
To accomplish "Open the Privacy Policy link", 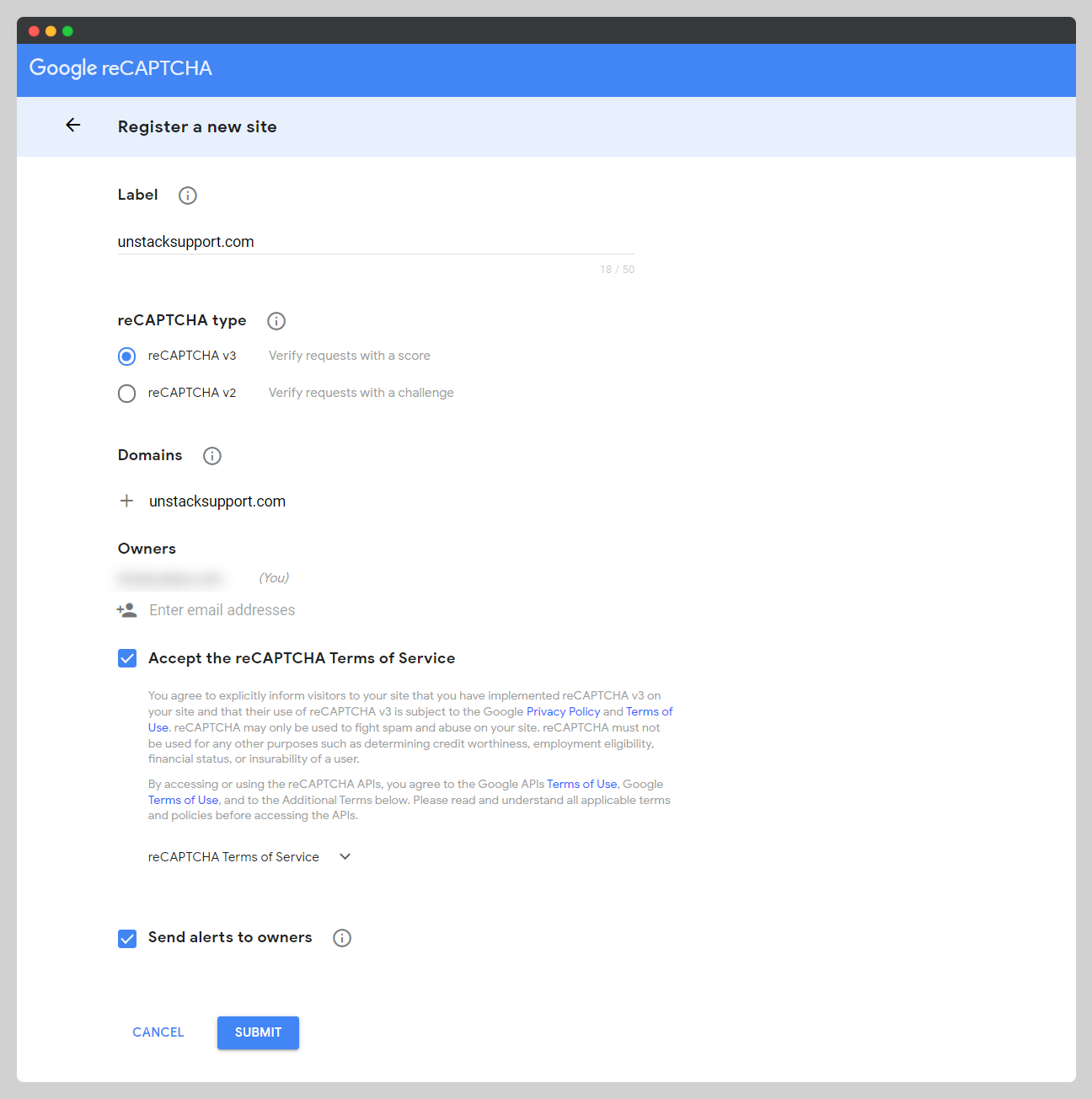I will pyautogui.click(x=563, y=711).
